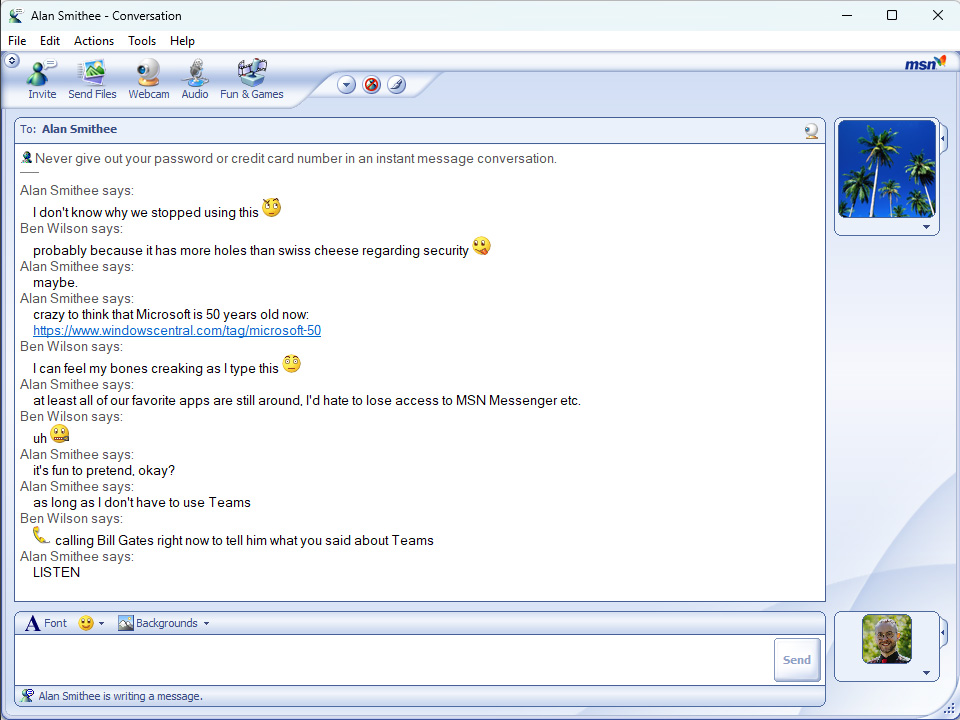This screenshot has width=960, height=720.
Task: Open the windowscentral microsoft-50 link
Action: (177, 331)
